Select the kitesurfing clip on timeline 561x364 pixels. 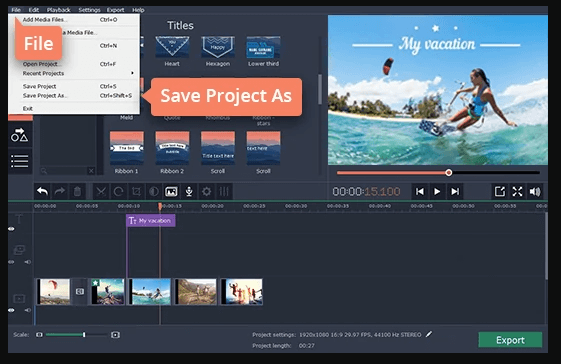click(x=150, y=292)
